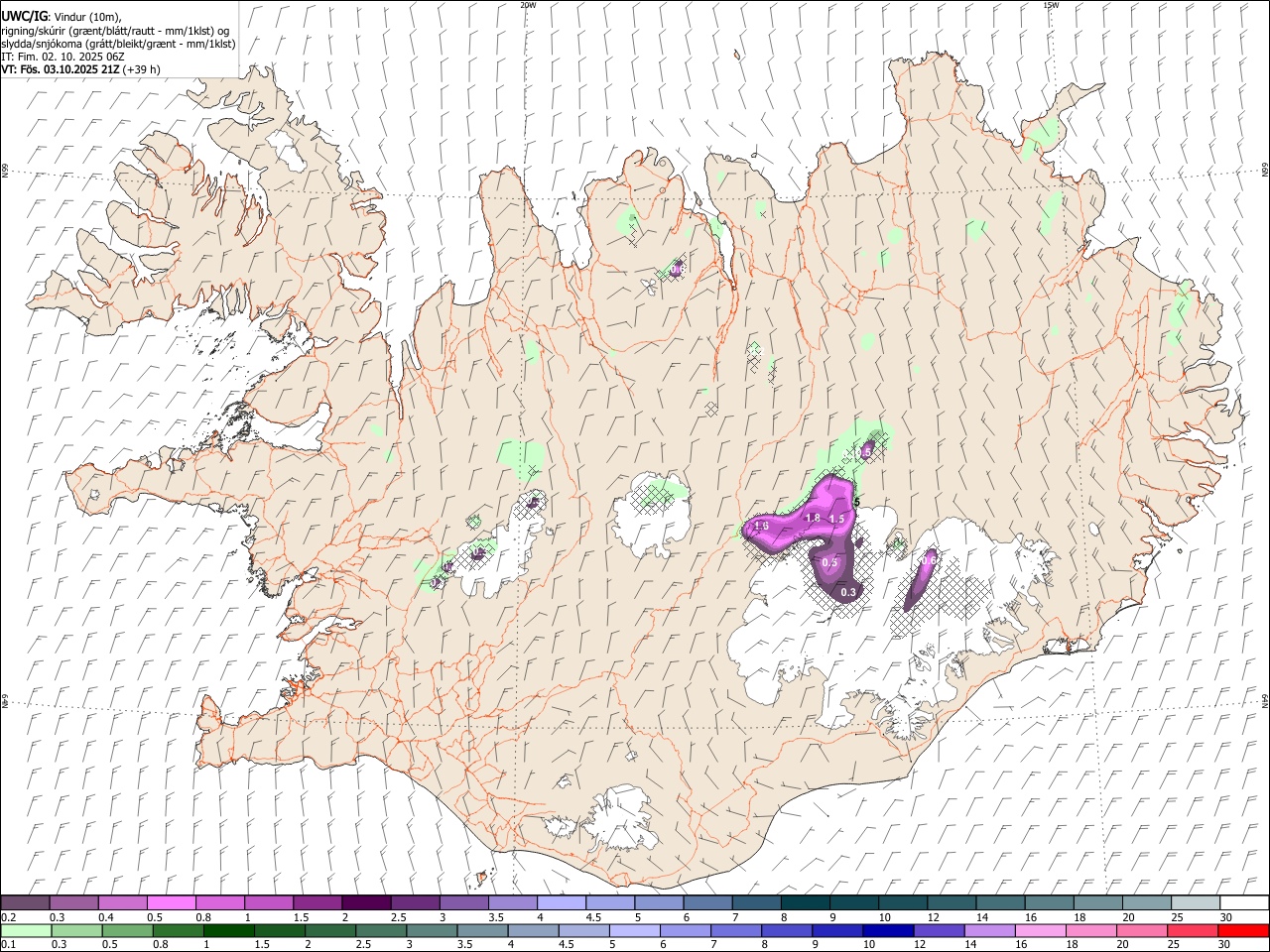This screenshot has height=952, width=1270.
Task: Pick the bottom-row blue swatch between 7 and 8
Action: coord(735,930)
